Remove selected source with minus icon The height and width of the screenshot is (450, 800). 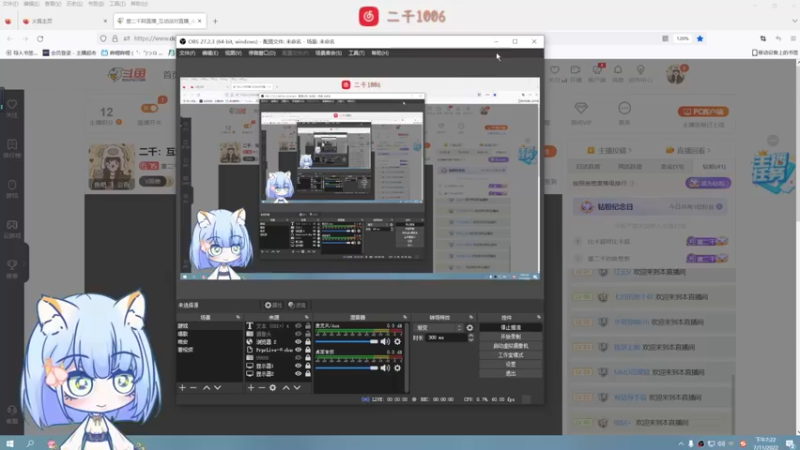click(261, 388)
